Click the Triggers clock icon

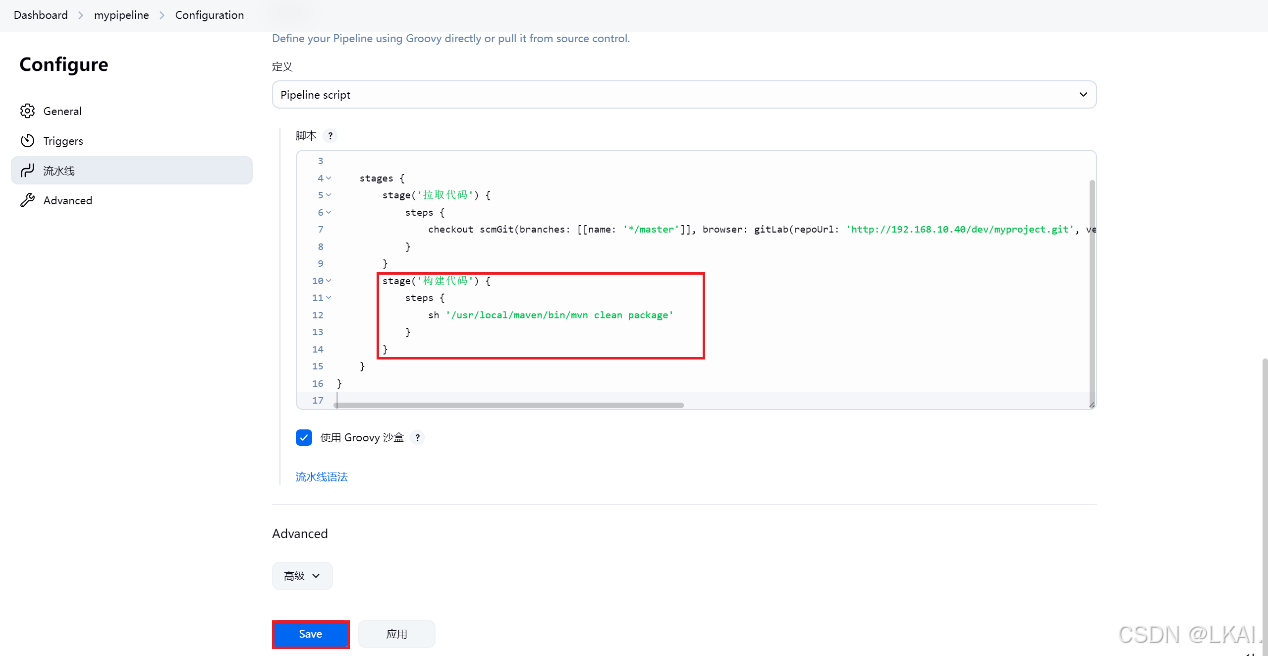tap(28, 141)
